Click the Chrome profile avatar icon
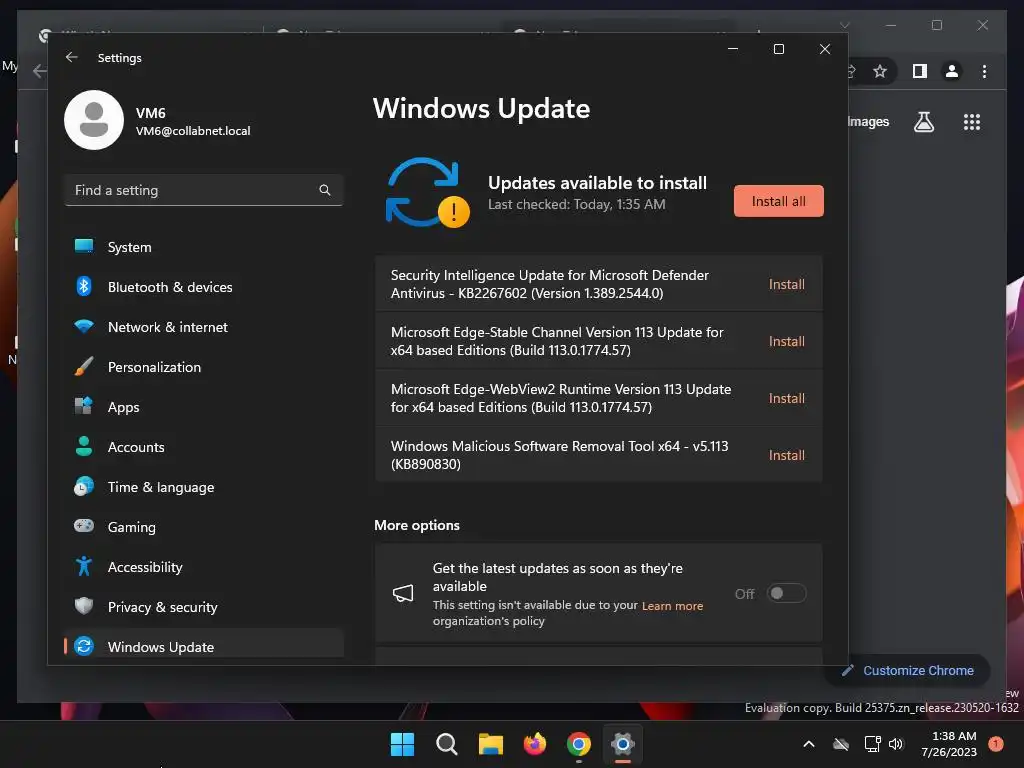 click(x=952, y=71)
